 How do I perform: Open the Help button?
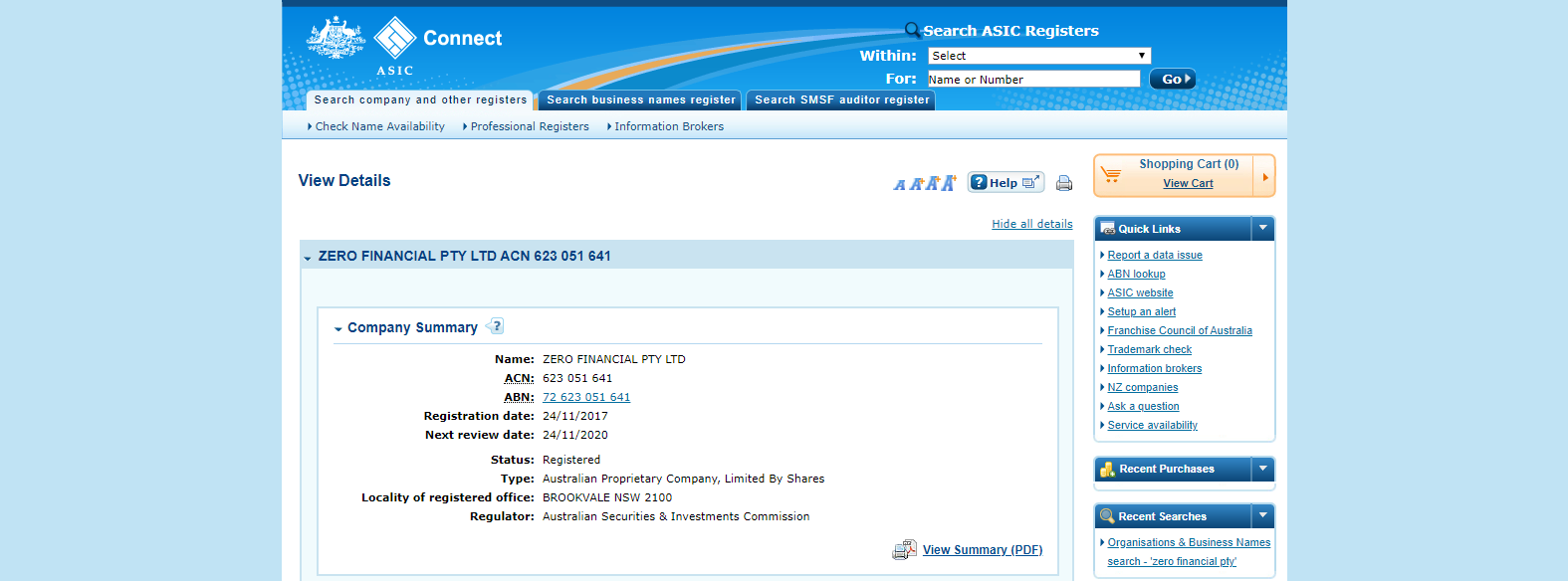click(1006, 182)
